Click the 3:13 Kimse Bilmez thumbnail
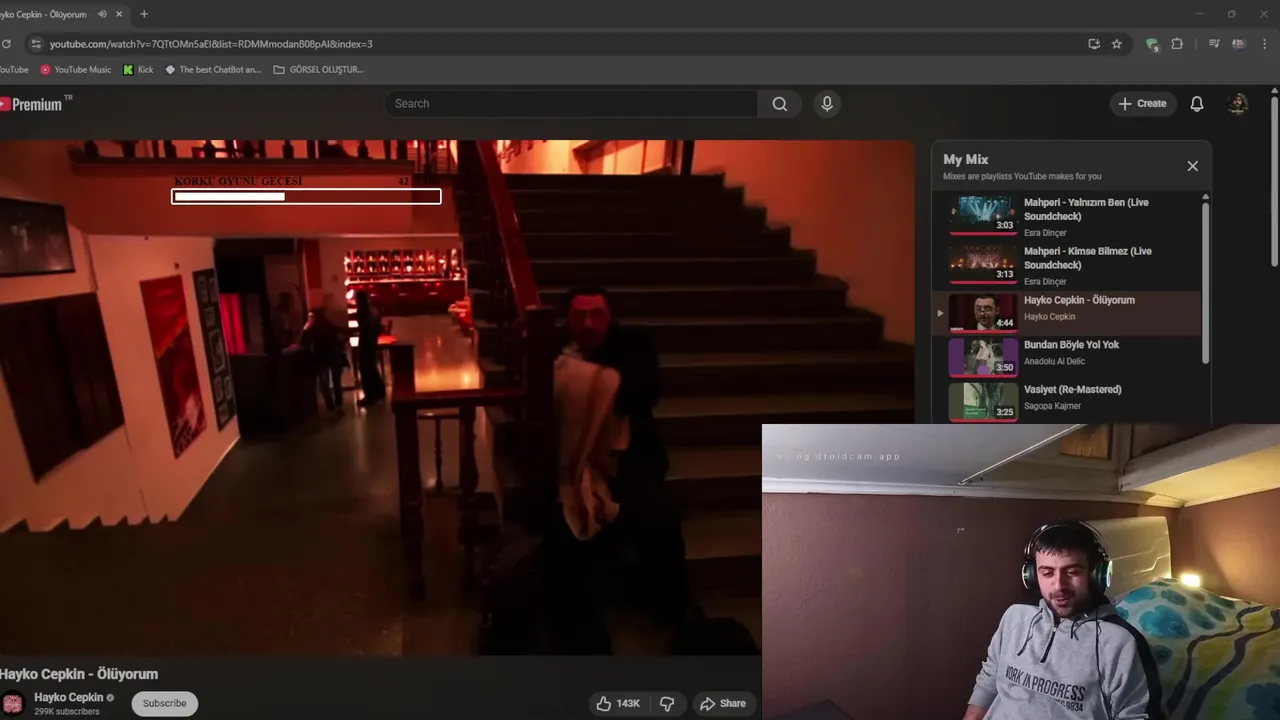This screenshot has height=720, width=1280. click(x=983, y=263)
